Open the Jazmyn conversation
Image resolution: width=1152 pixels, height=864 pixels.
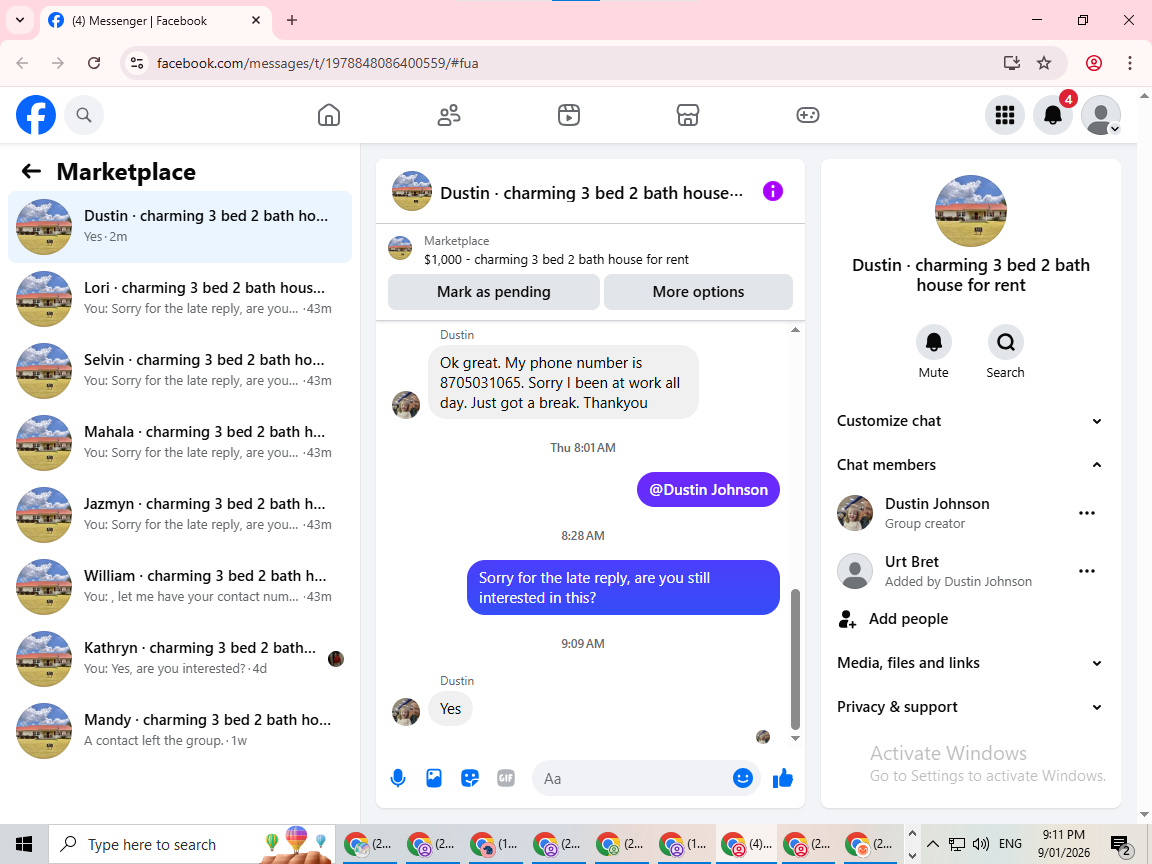(180, 515)
